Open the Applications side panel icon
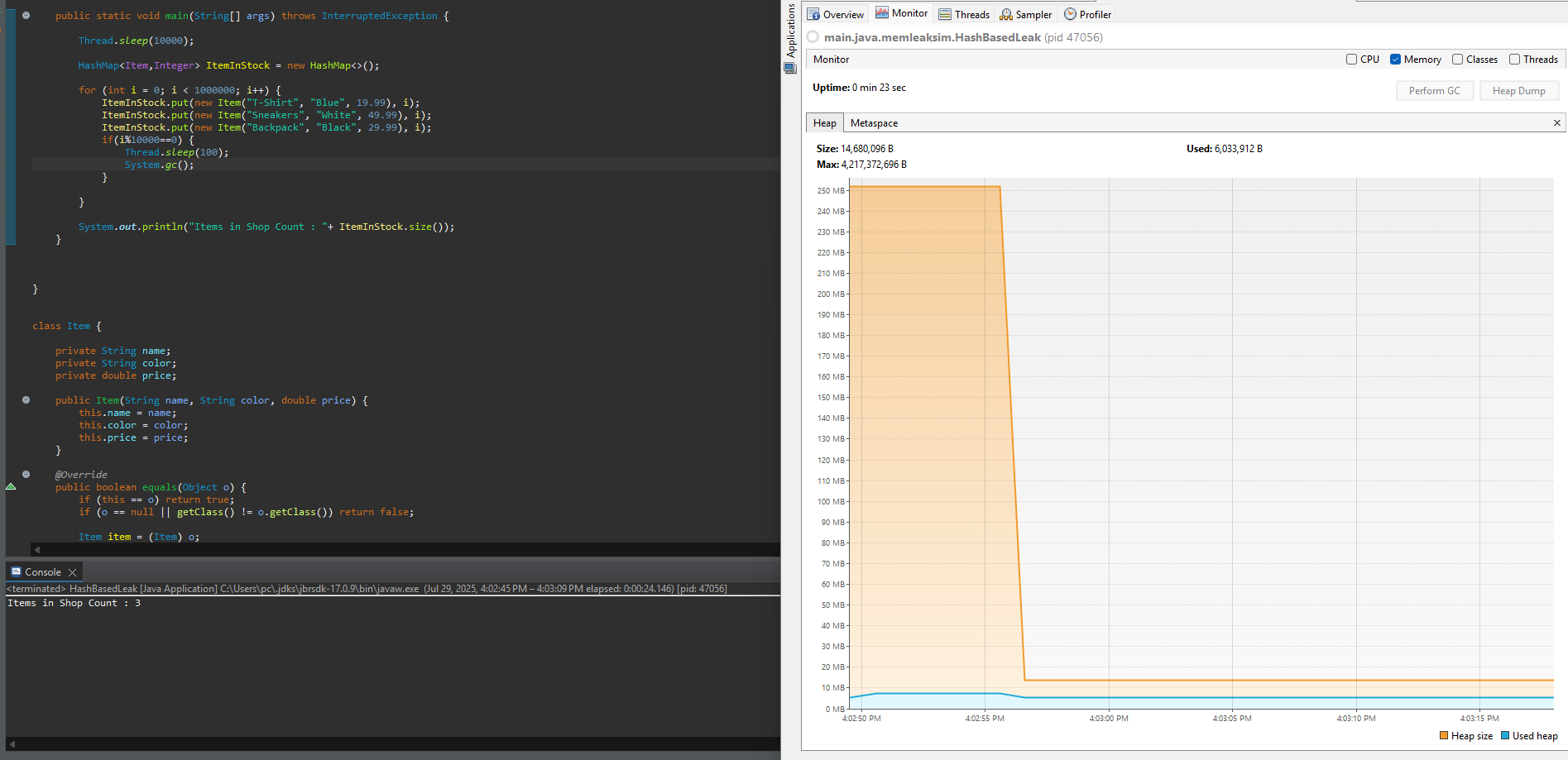 (x=790, y=68)
